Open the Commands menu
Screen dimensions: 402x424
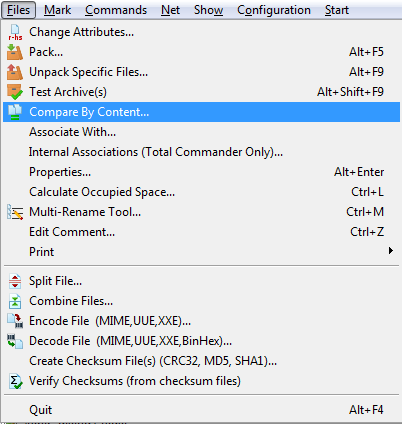click(116, 10)
